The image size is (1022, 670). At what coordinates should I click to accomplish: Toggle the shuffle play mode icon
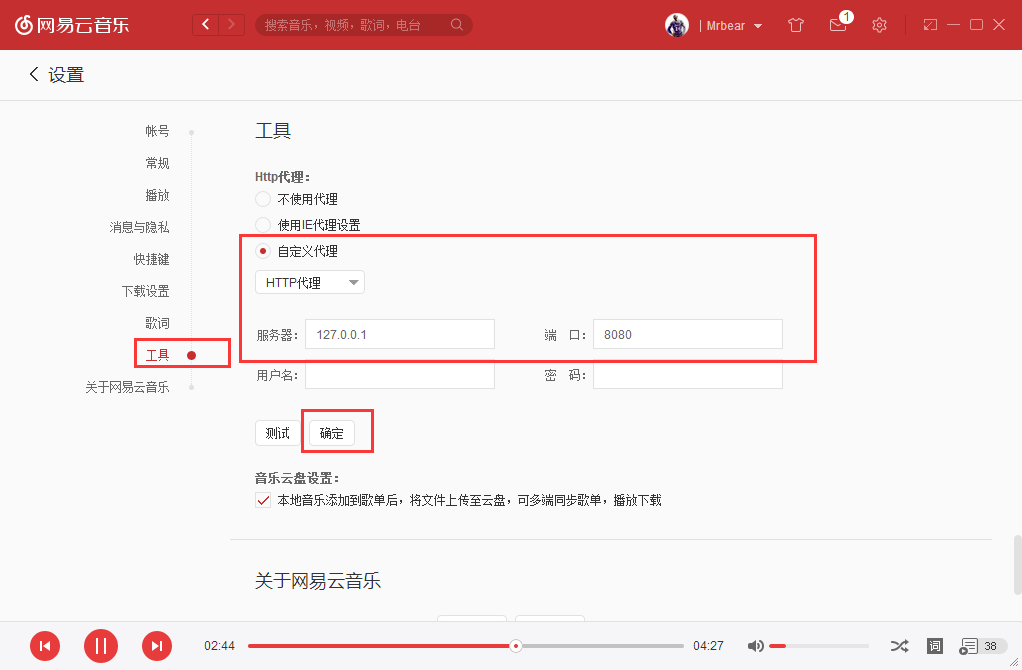coord(899,646)
